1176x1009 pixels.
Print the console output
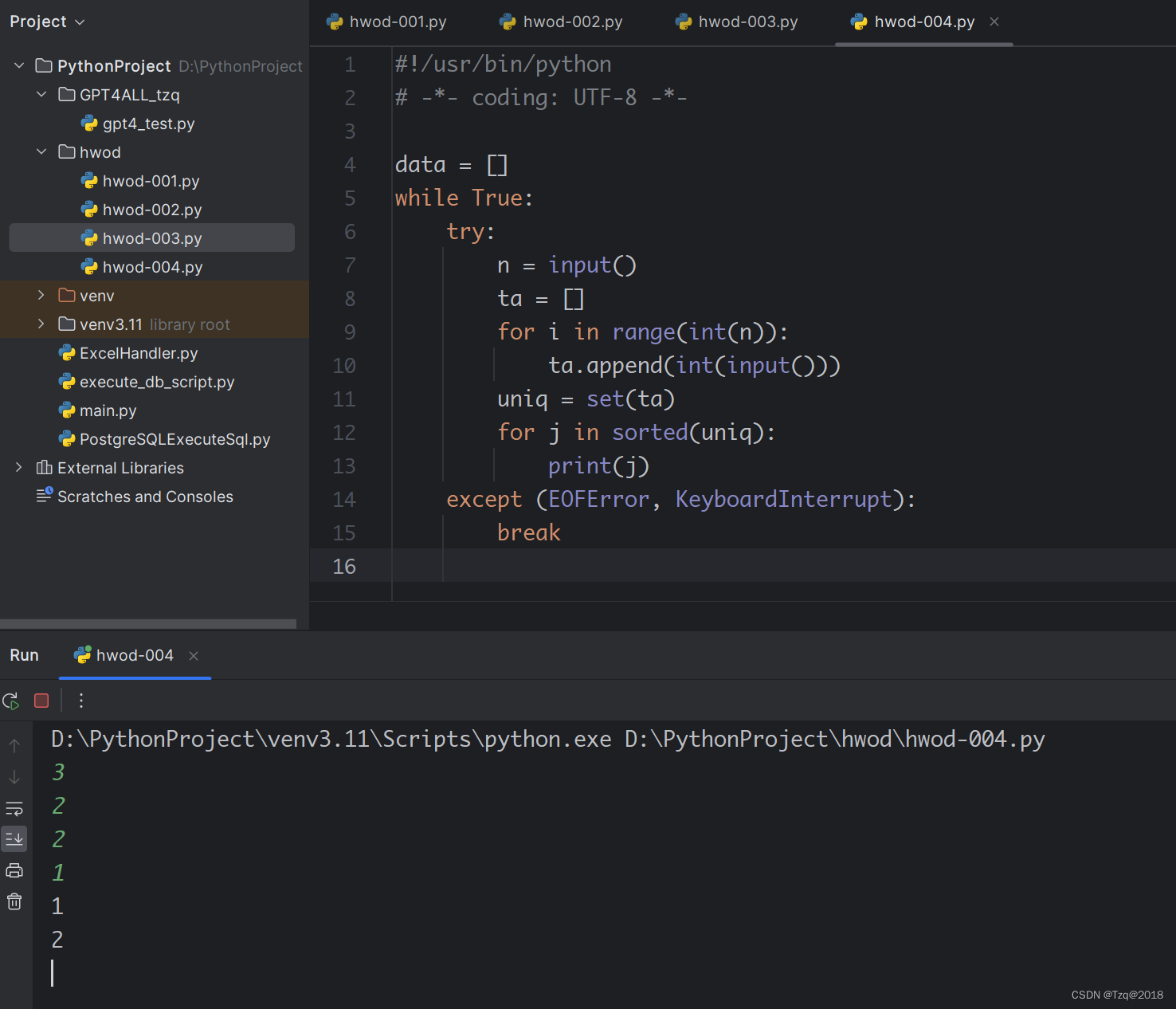point(14,870)
